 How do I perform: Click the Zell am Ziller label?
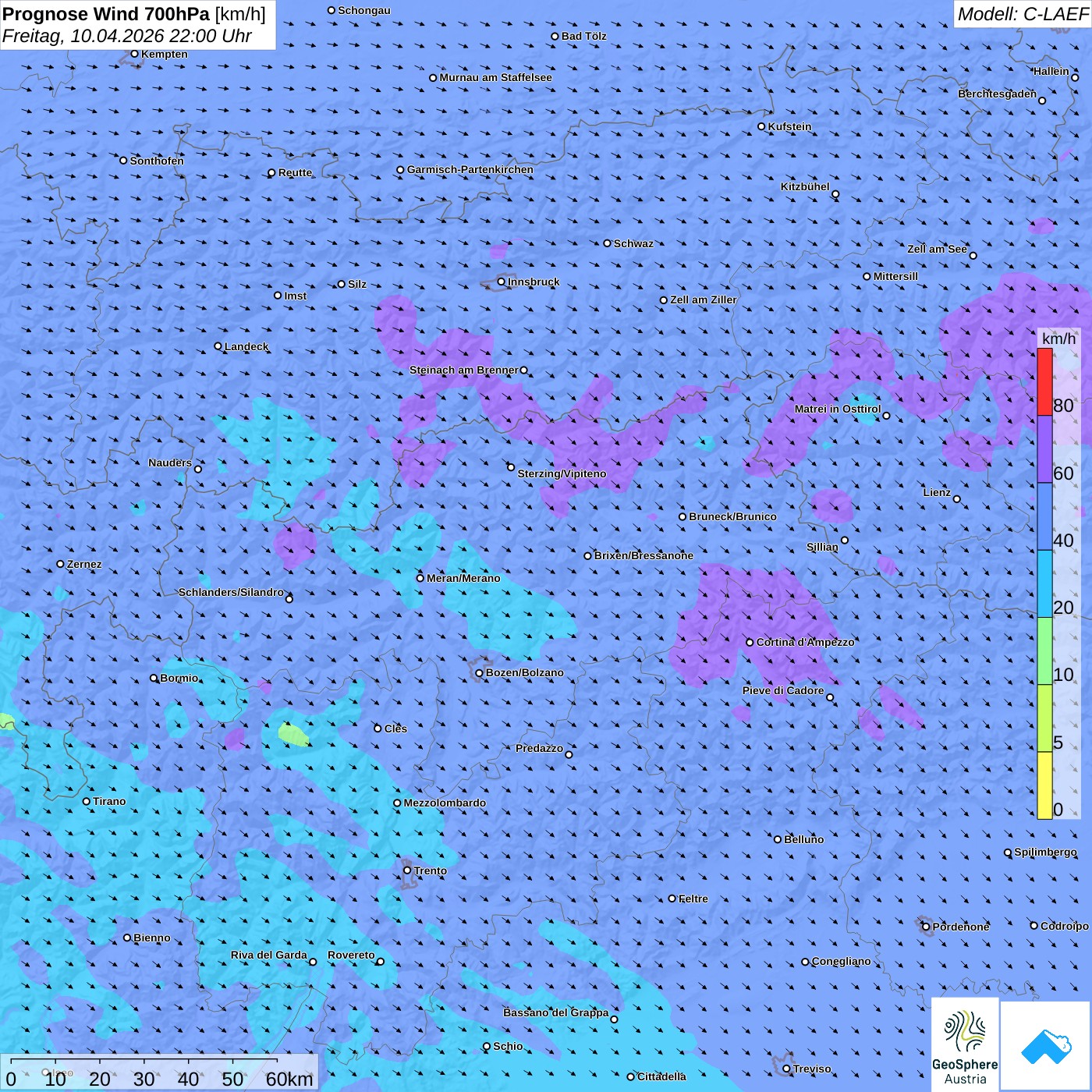tap(704, 300)
